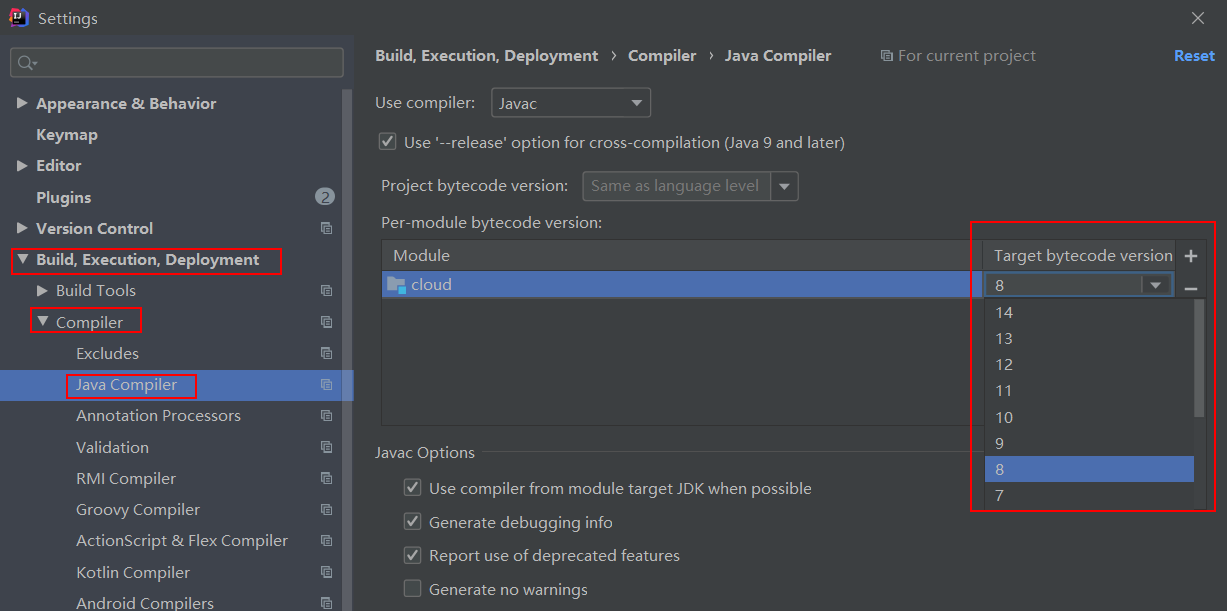
Task: Expand the Appearance & Behavior tree section
Action: 22,103
